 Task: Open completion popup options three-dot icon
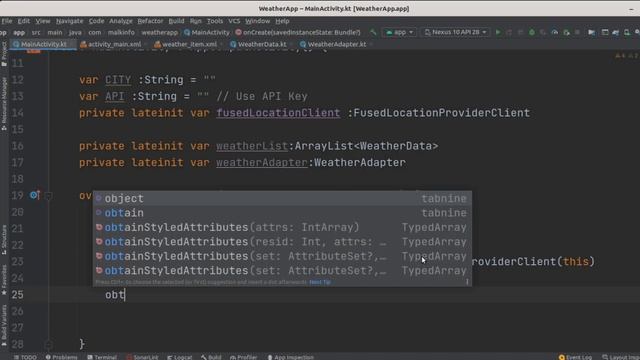point(467,282)
